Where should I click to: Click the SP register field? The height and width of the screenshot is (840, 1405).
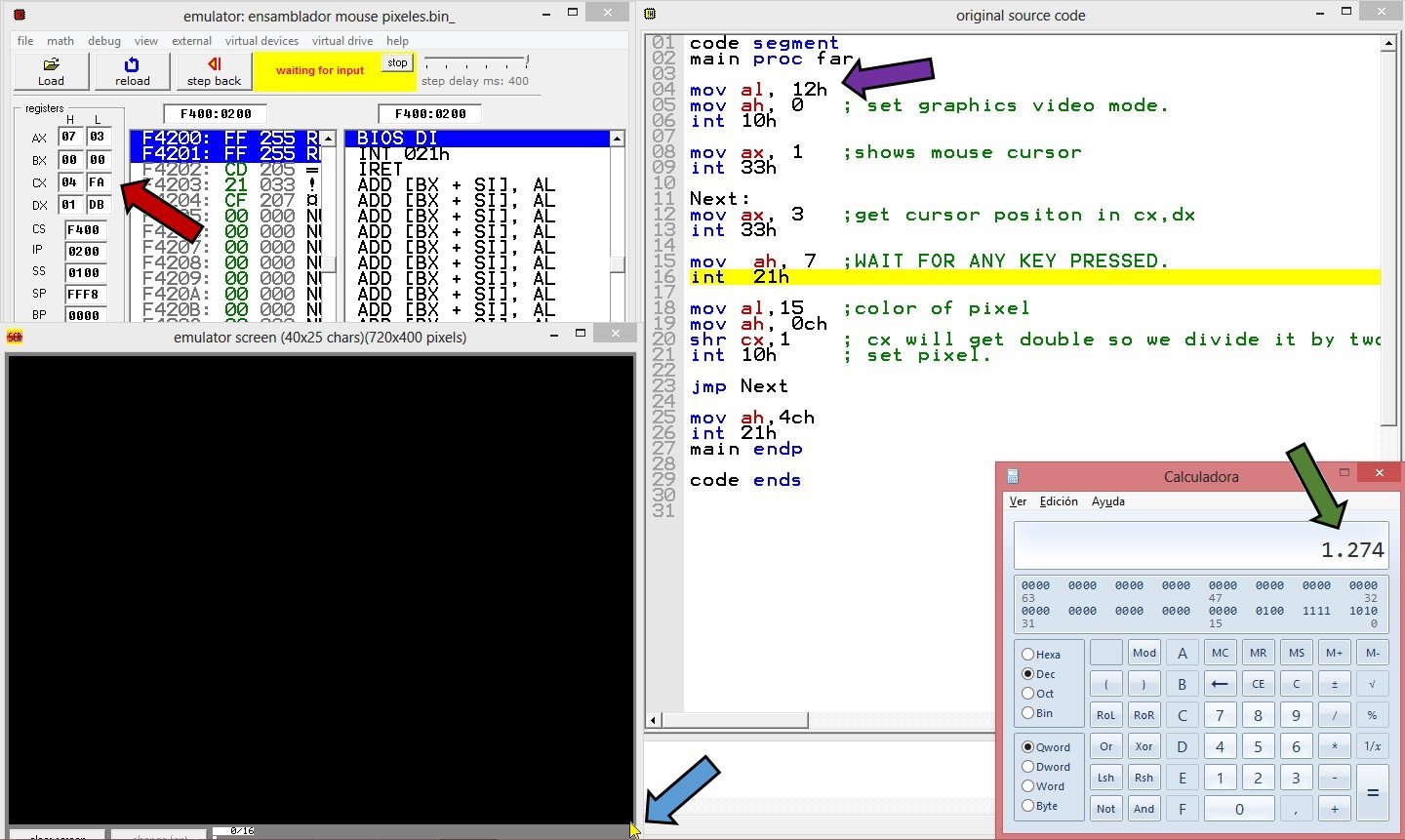click(x=84, y=294)
